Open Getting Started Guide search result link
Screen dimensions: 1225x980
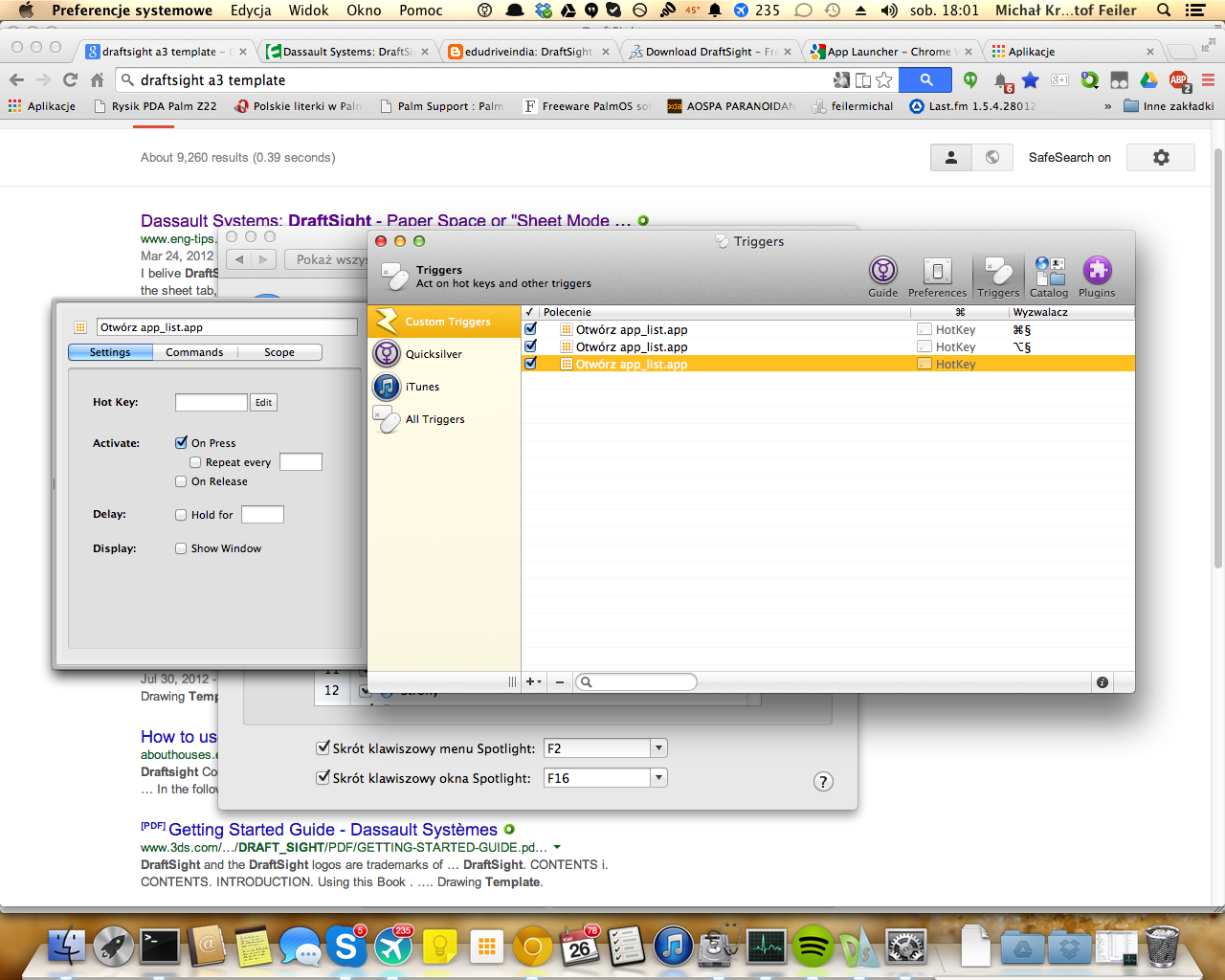[x=333, y=830]
